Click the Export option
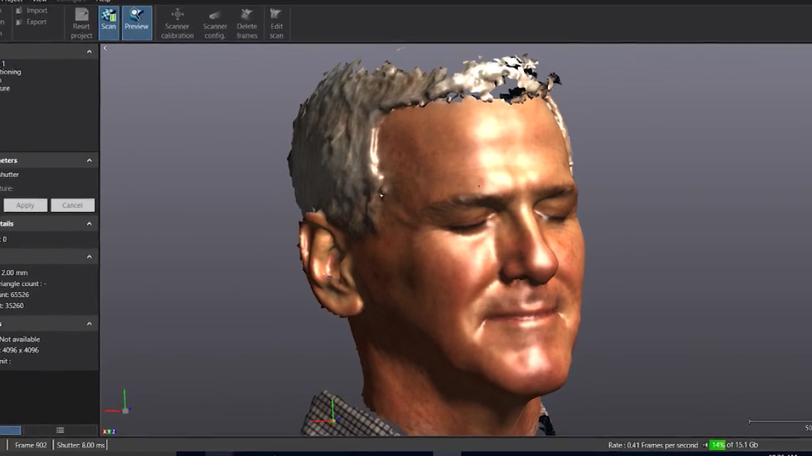This screenshot has height=456, width=812. (x=31, y=22)
